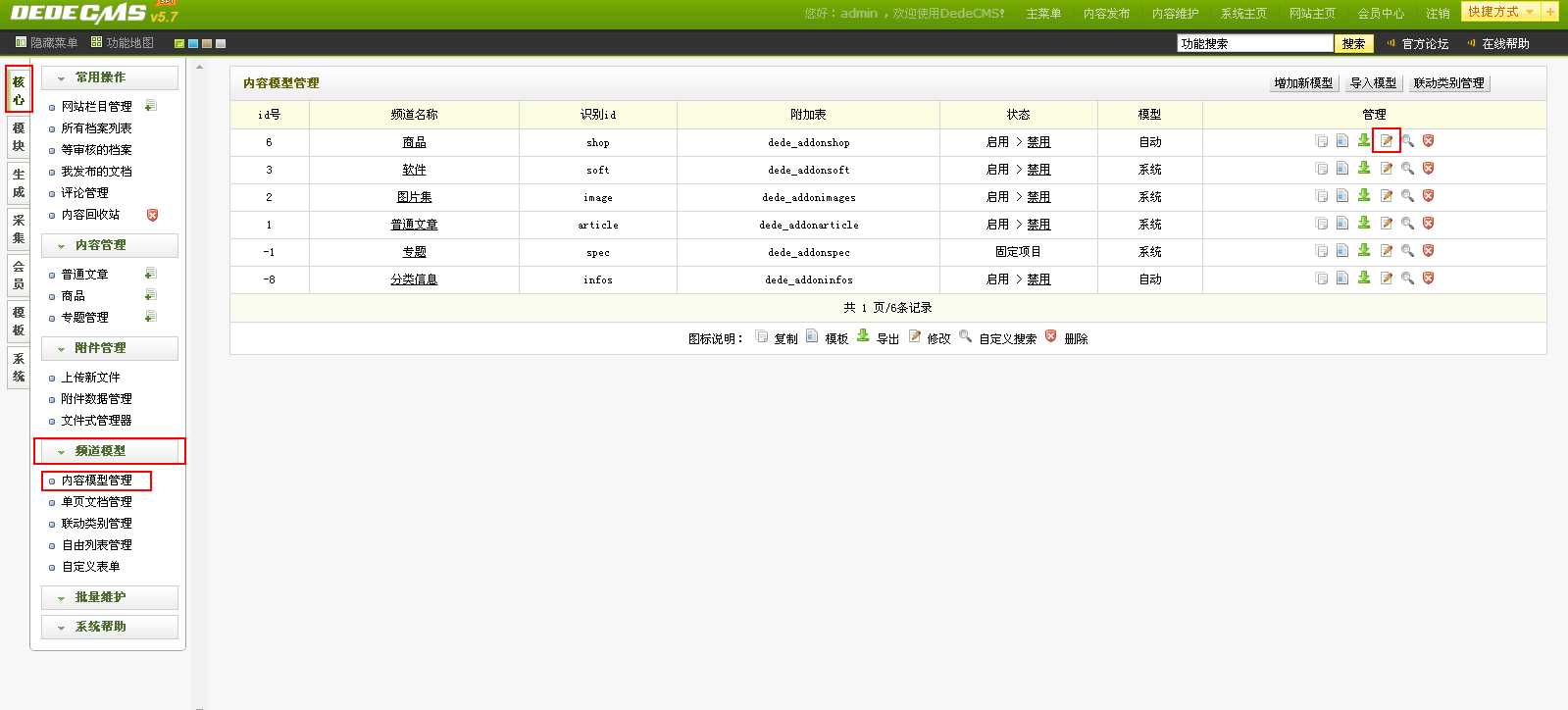The width and height of the screenshot is (1568, 710).
Task: Select the green theme color swatch
Action: click(x=179, y=43)
